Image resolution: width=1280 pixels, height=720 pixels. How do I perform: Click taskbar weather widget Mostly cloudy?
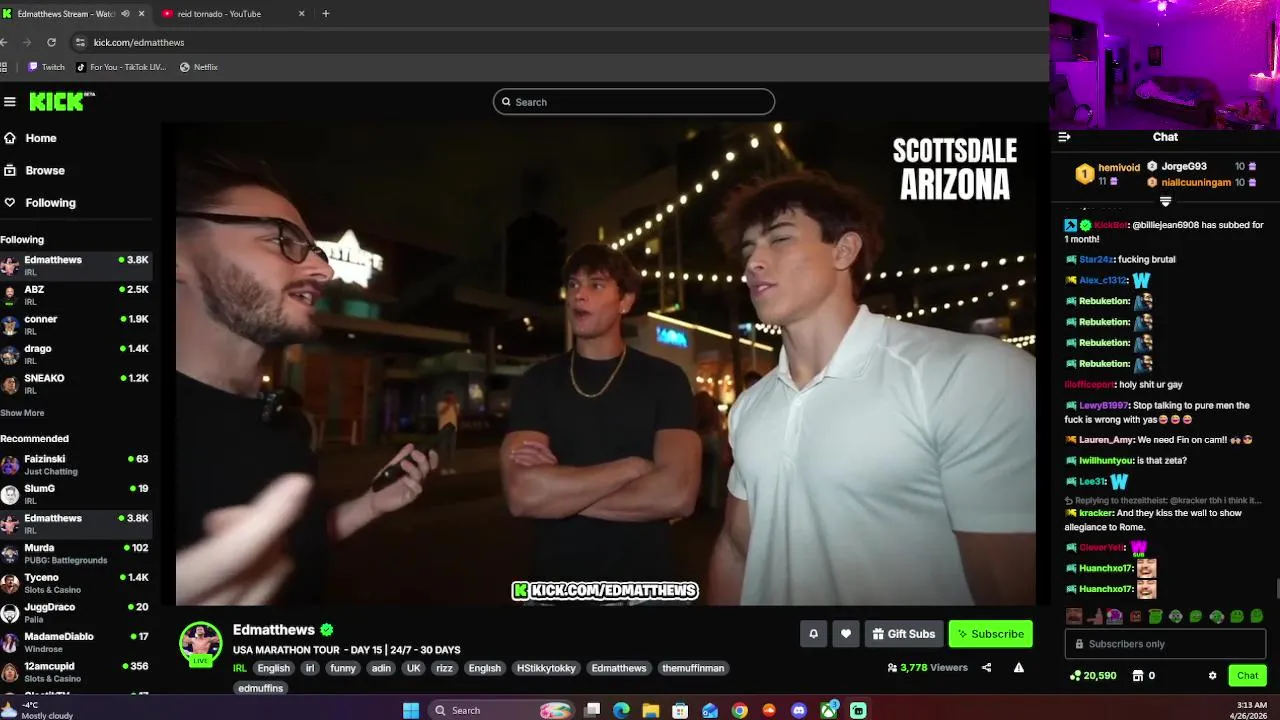tap(38, 710)
